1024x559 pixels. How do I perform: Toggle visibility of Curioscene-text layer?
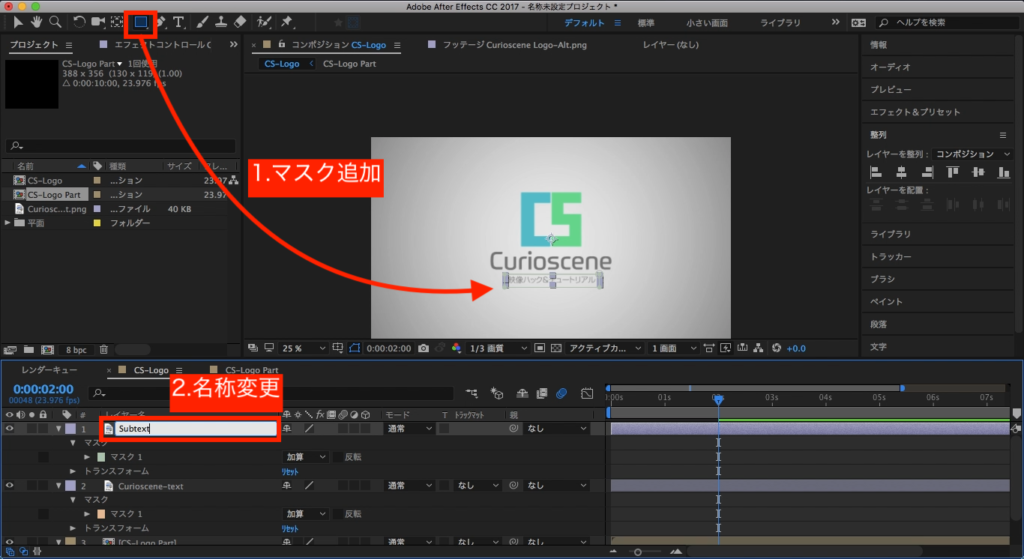[x=9, y=485]
